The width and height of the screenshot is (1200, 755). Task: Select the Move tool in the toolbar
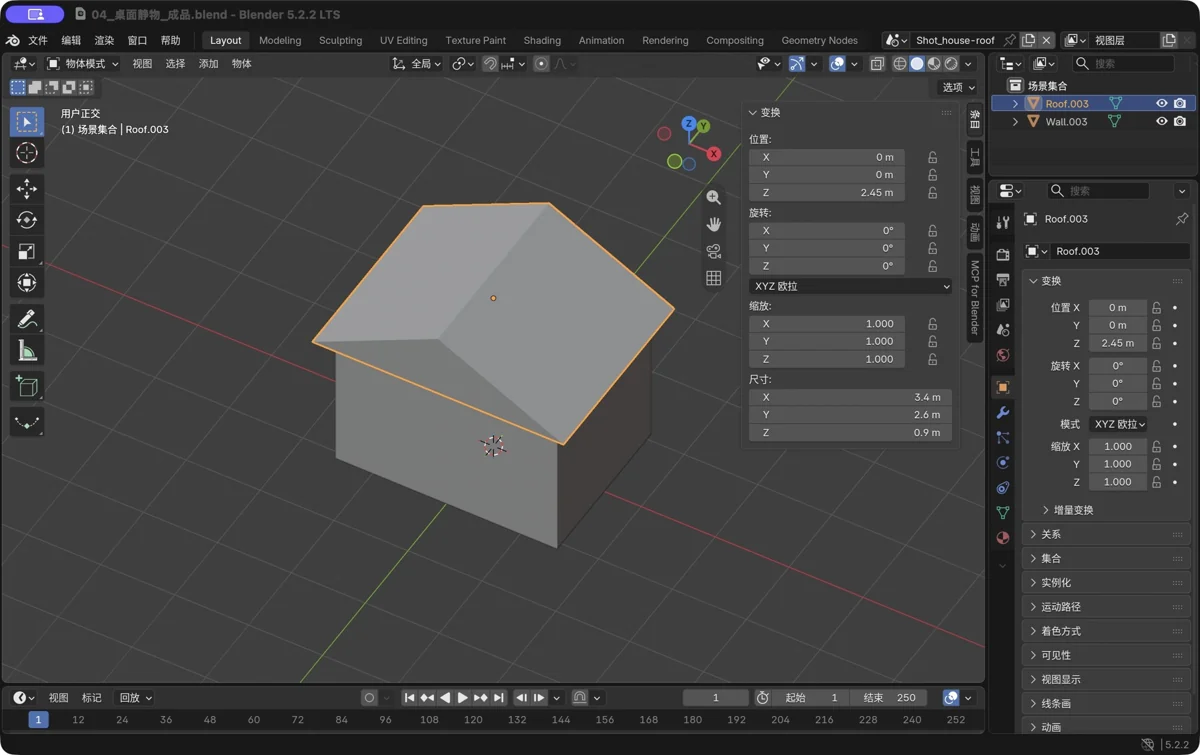click(27, 188)
